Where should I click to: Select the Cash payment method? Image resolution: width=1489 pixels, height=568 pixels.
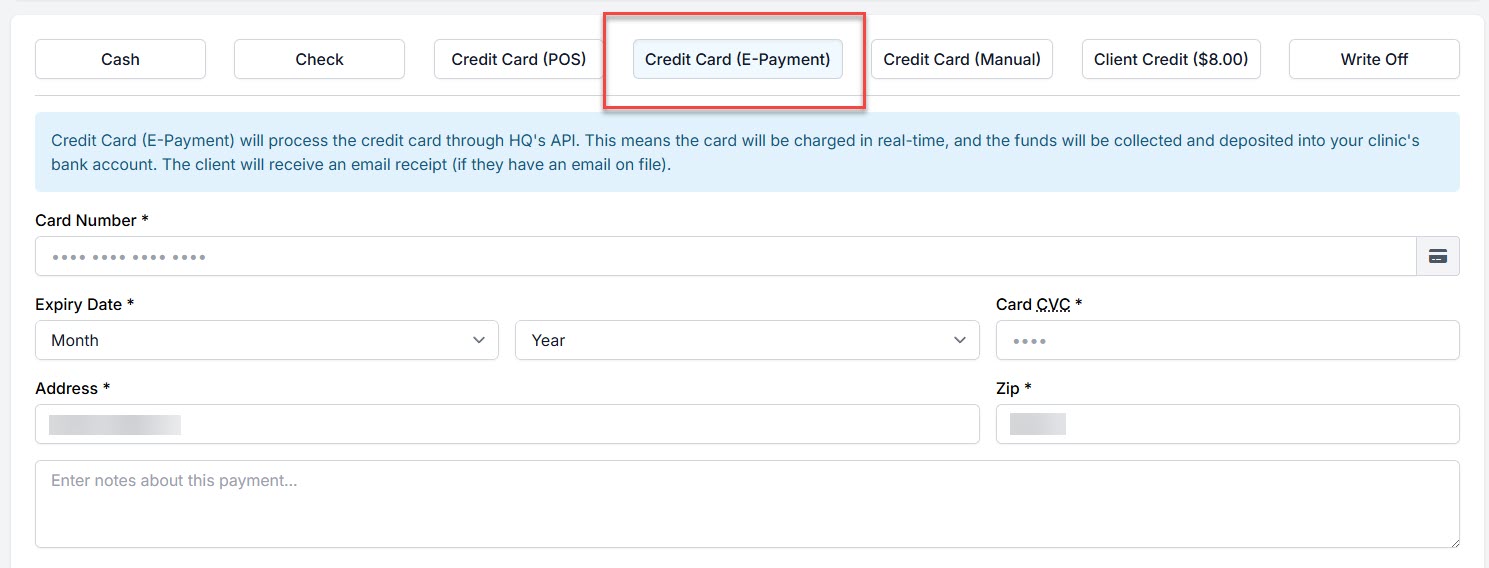coord(120,59)
